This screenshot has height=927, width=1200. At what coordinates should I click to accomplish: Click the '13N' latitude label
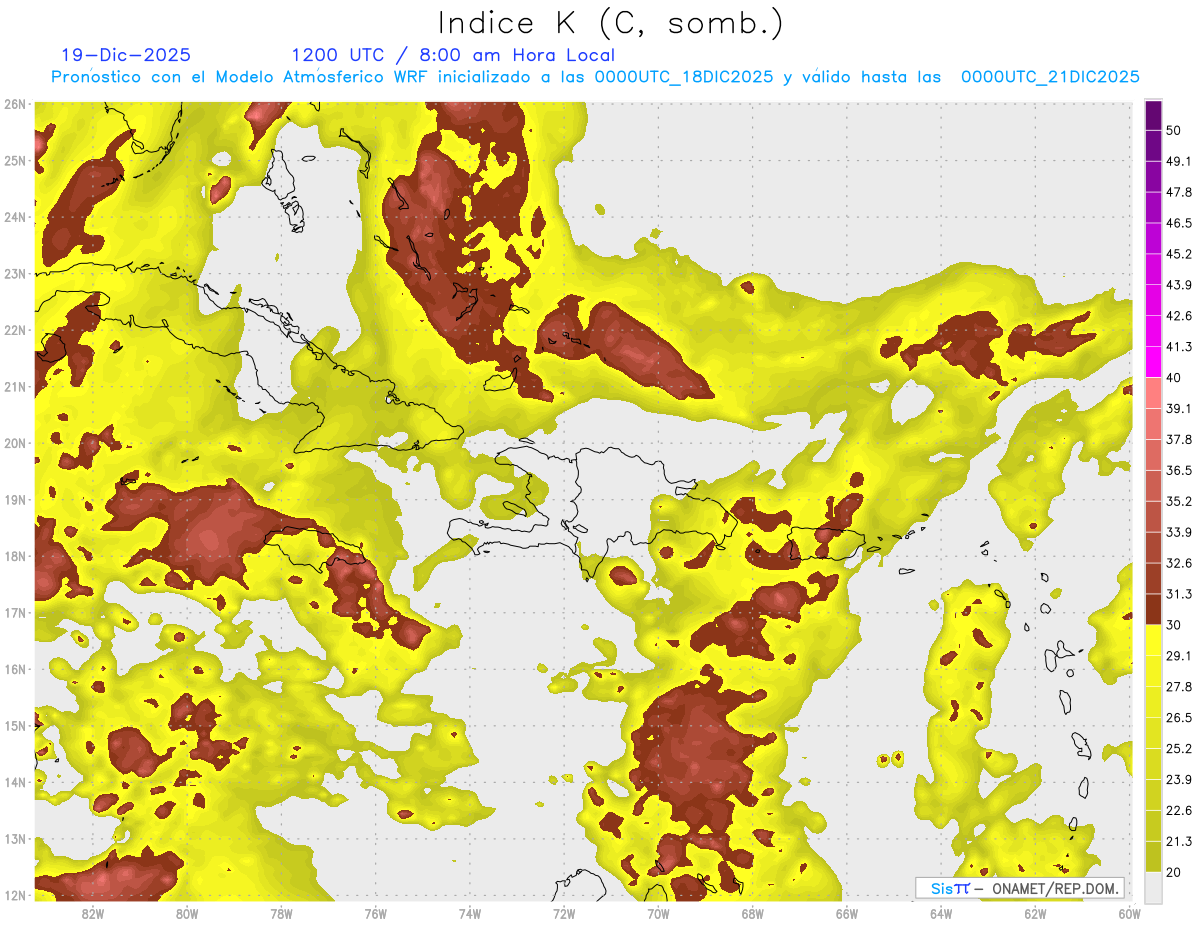[14, 839]
